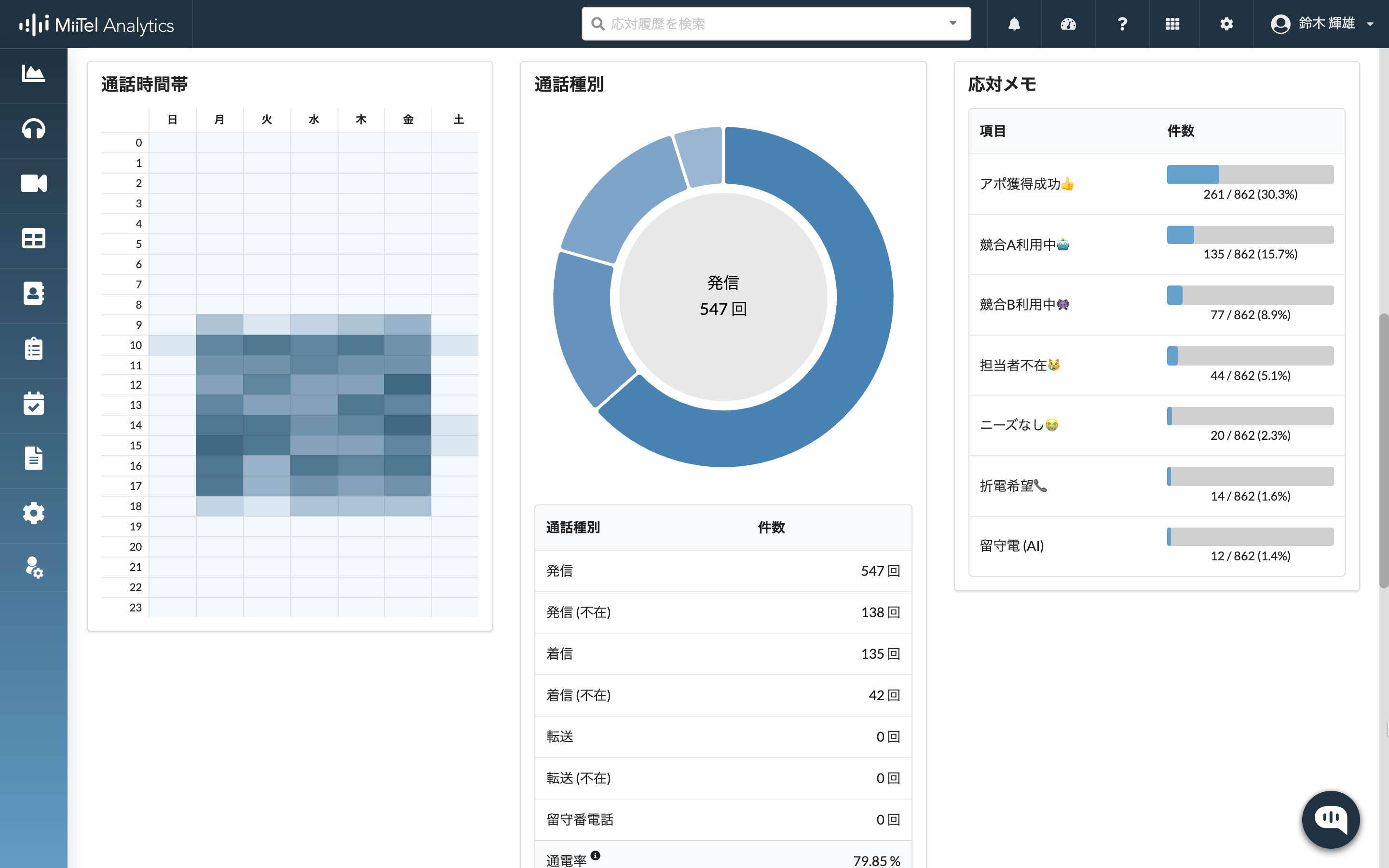Click the page vertical scrollbar
The height and width of the screenshot is (868, 1389).
(1383, 451)
